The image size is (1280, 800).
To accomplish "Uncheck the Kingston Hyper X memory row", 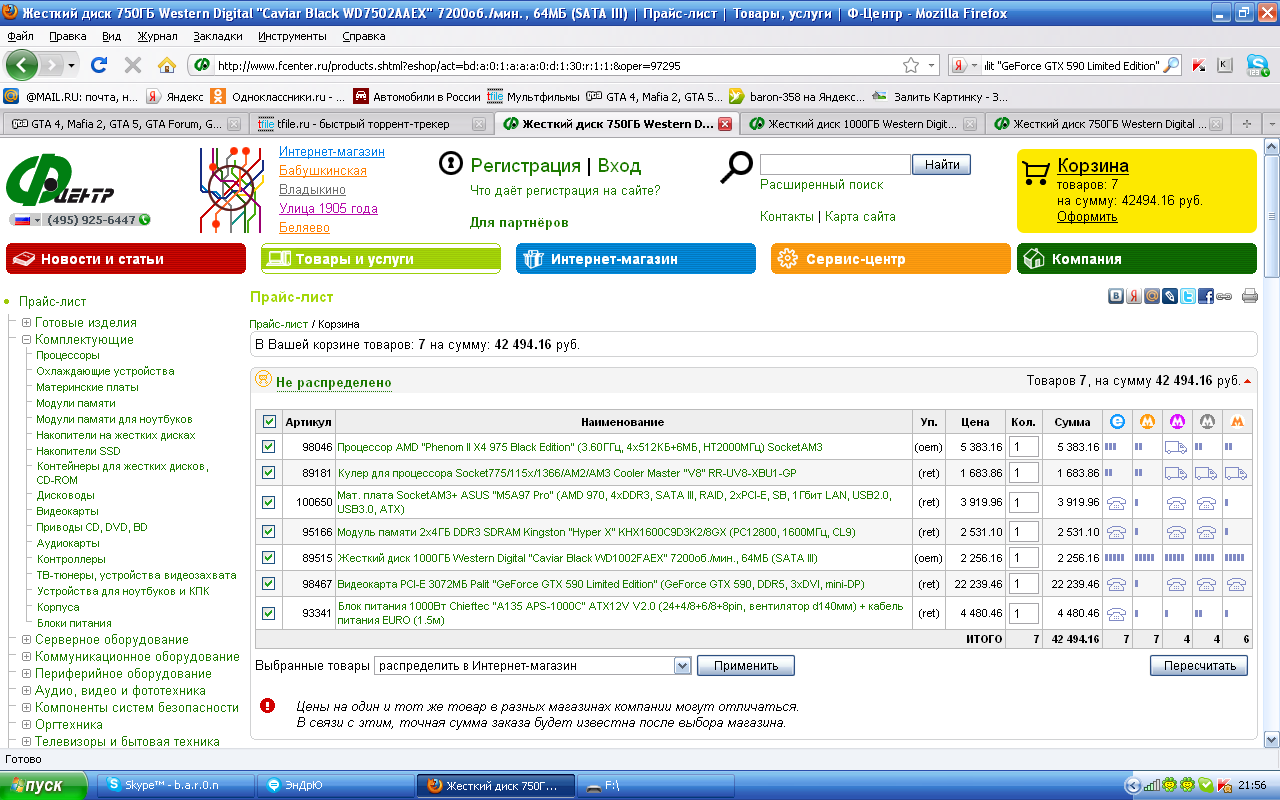I will pos(269,532).
